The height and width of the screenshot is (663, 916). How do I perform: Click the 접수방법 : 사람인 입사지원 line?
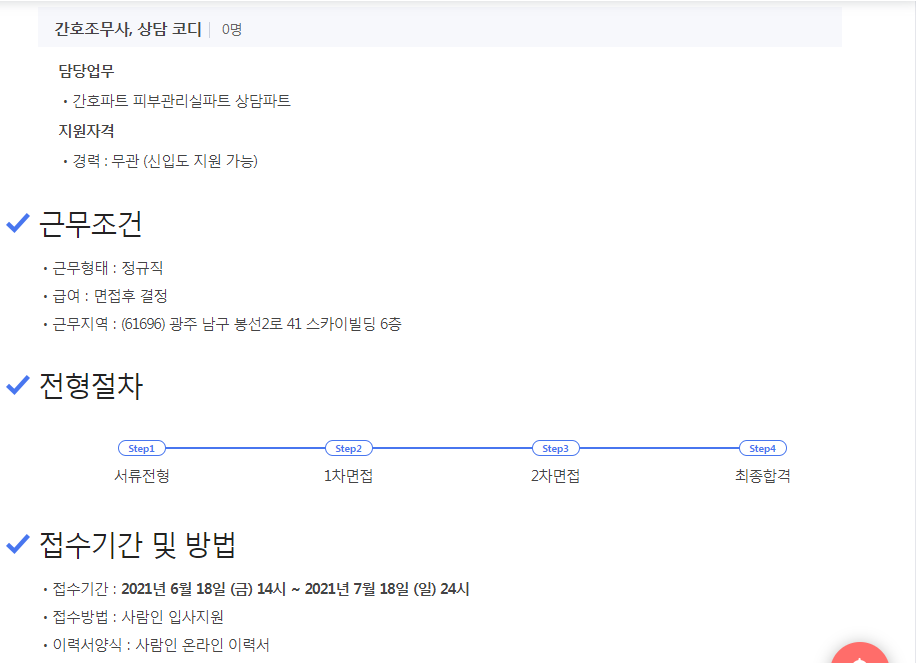pos(138,617)
